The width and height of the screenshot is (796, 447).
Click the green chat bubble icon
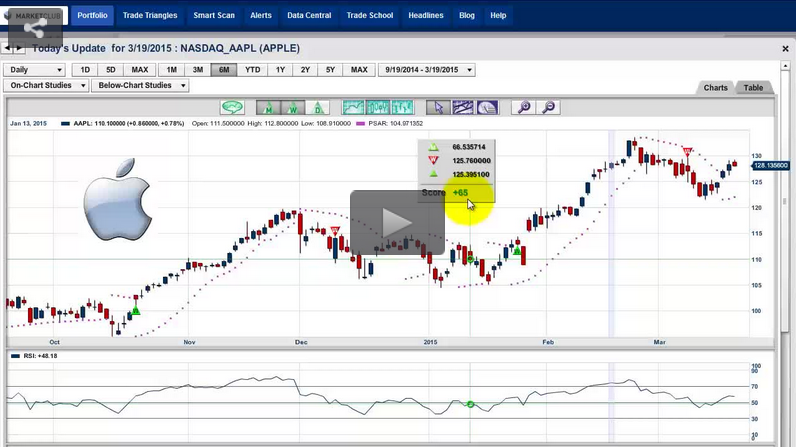(x=232, y=107)
